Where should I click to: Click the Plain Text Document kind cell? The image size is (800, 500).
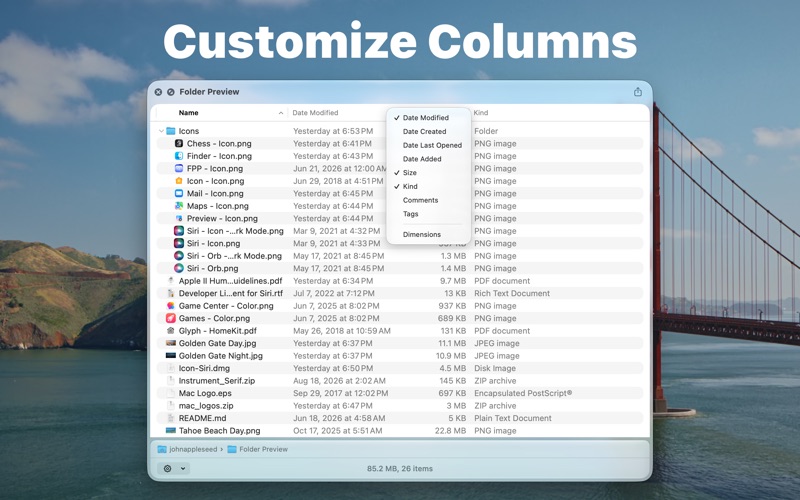coord(513,418)
